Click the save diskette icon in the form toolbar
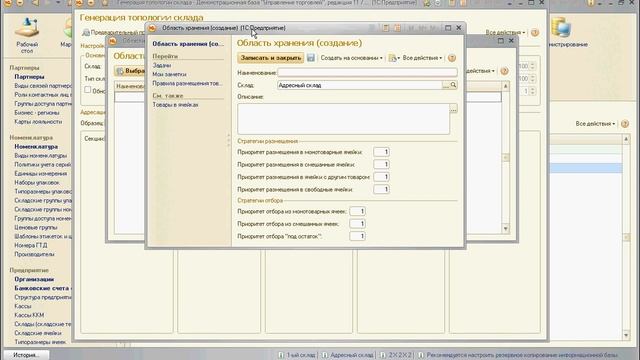 pos(311,58)
